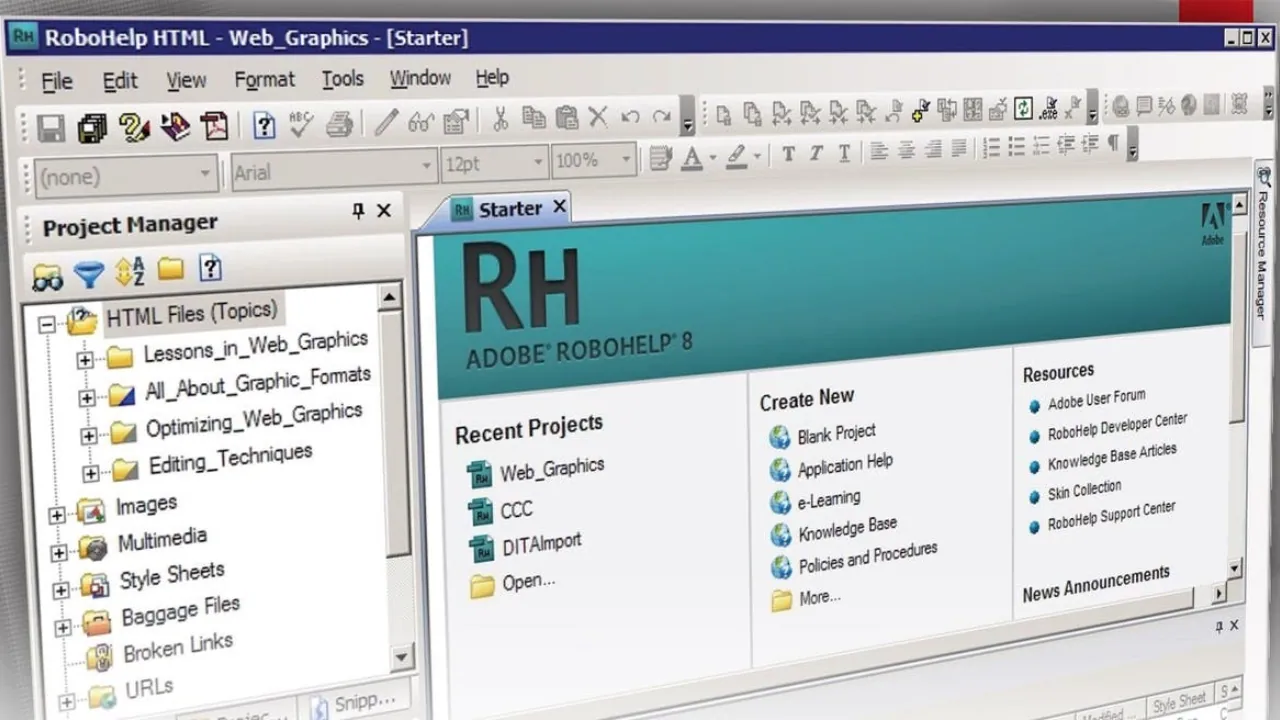
Task: Click the green refresh arrows toolbar icon
Action: pos(1023,108)
